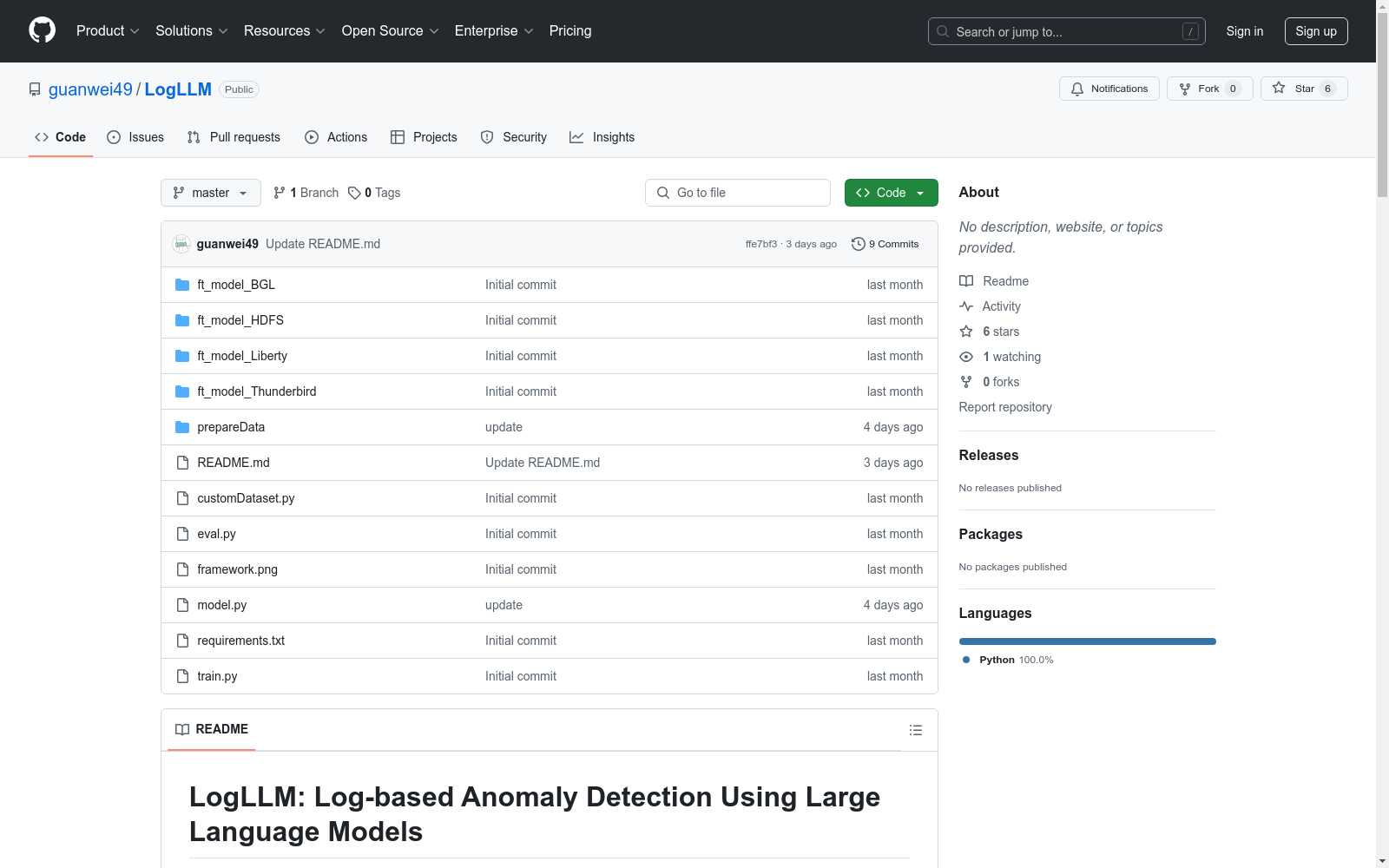
Task: Click the Pricing link
Action: pyautogui.click(x=570, y=30)
